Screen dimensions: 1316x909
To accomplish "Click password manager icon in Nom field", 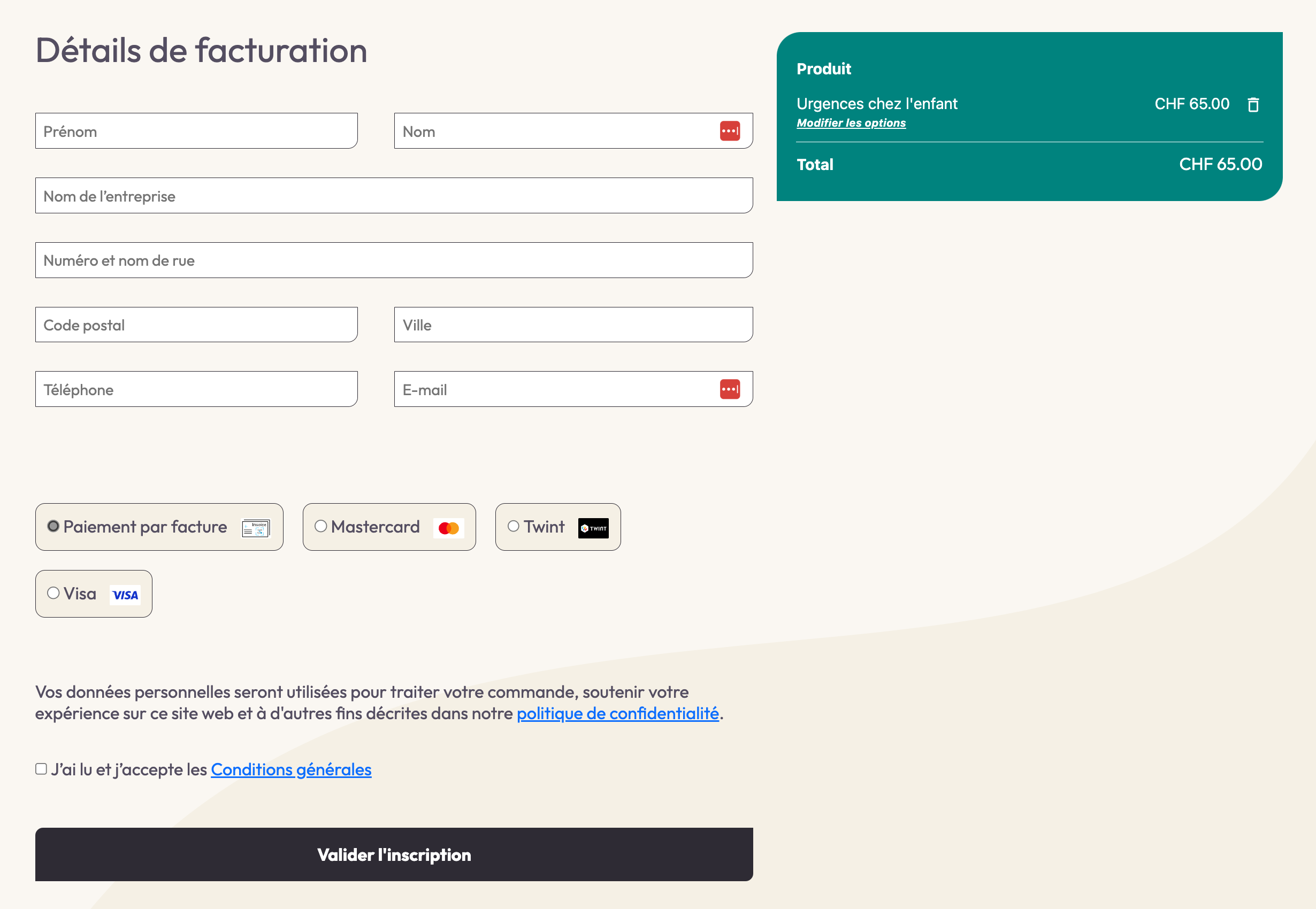I will click(729, 131).
